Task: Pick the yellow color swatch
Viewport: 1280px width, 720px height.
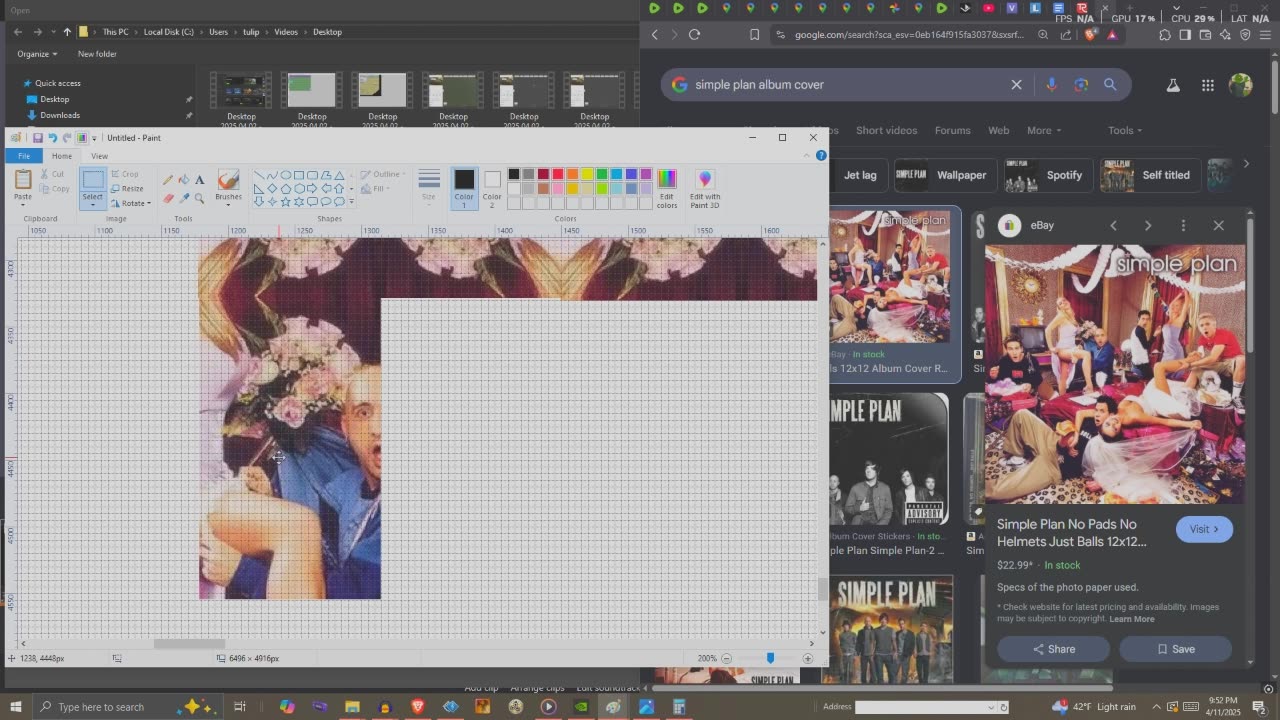Action: tap(587, 174)
